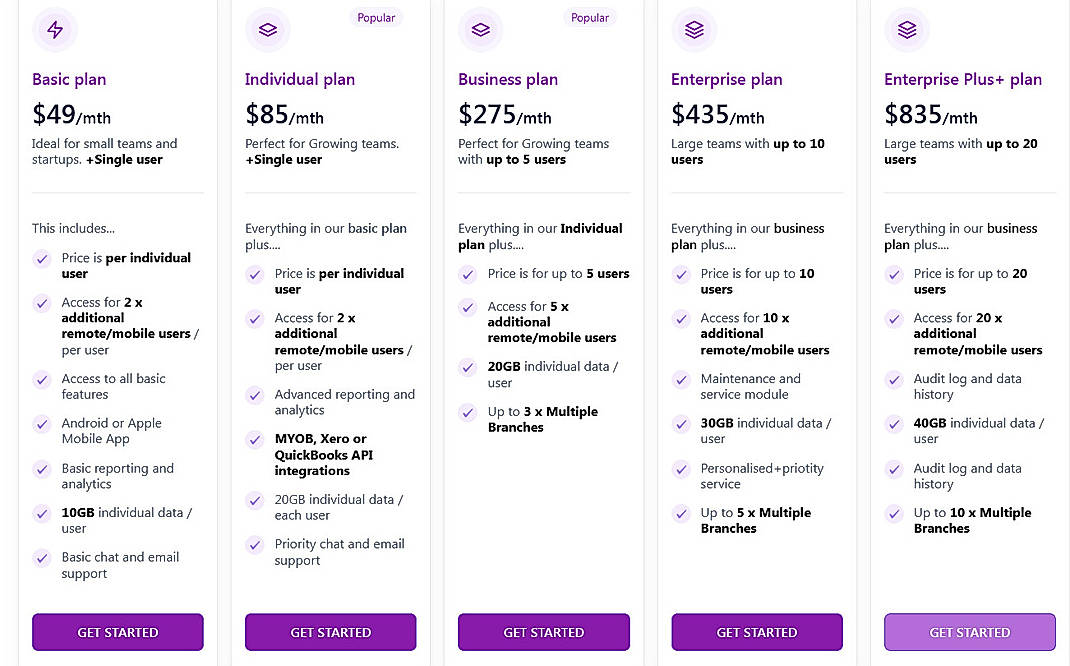Viewport: 1070px width, 666px height.
Task: Click GET STARTED under Basic plan
Action: (x=117, y=632)
